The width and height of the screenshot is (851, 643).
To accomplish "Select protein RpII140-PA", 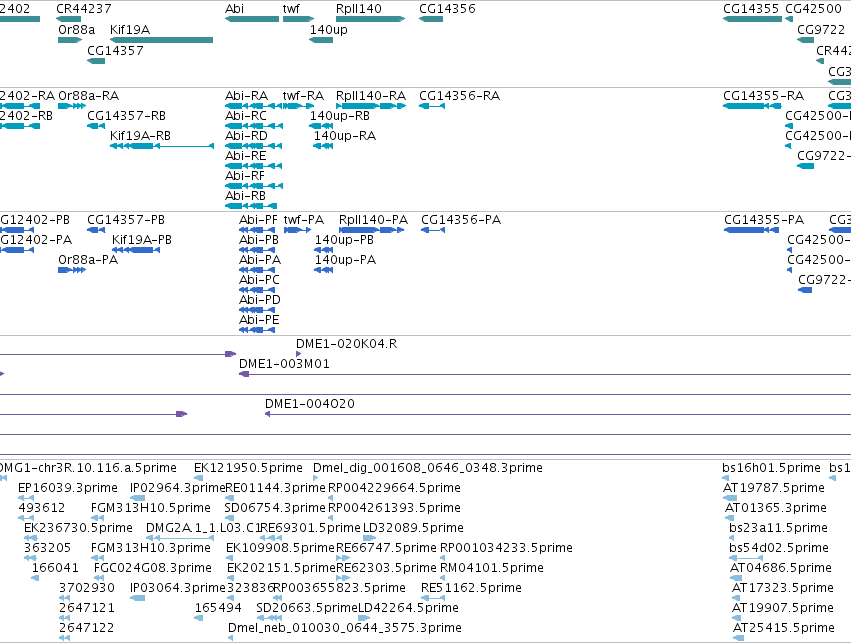I will coord(372,230).
